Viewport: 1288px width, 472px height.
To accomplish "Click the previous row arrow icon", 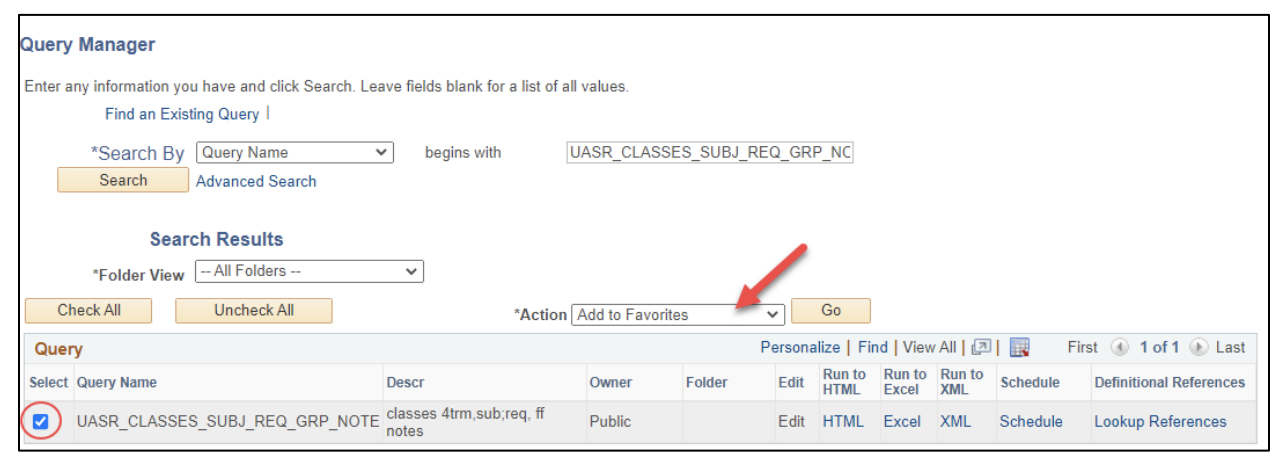I will 1119,348.
